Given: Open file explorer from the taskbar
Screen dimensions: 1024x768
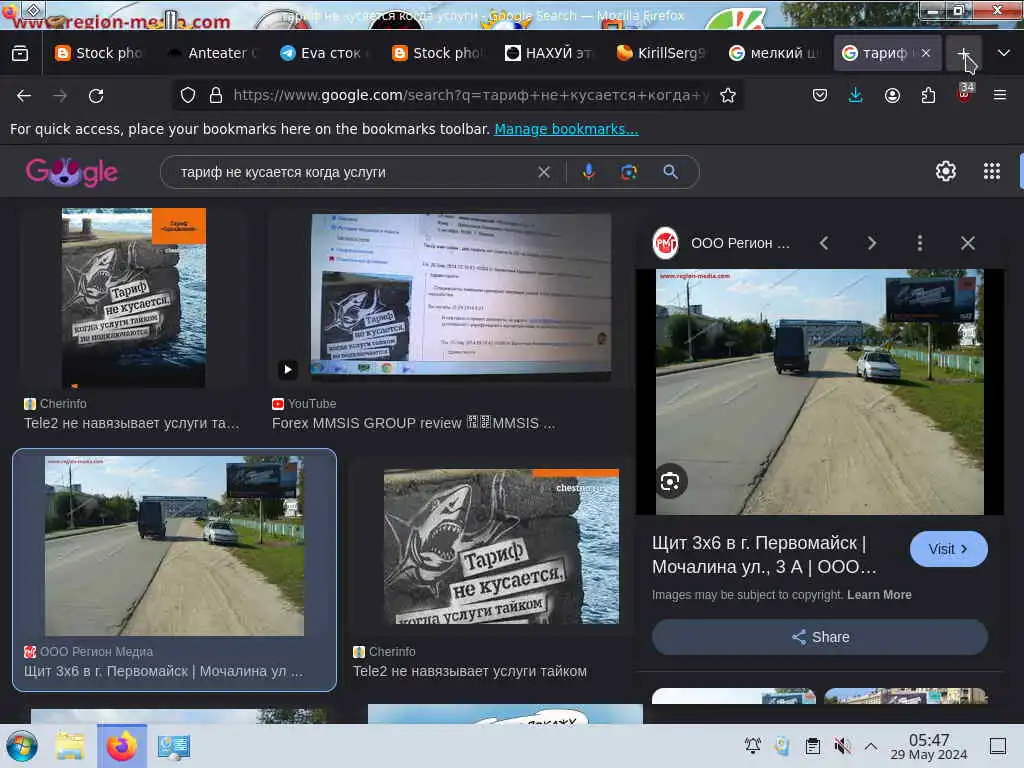Looking at the screenshot, I should click(x=70, y=746).
